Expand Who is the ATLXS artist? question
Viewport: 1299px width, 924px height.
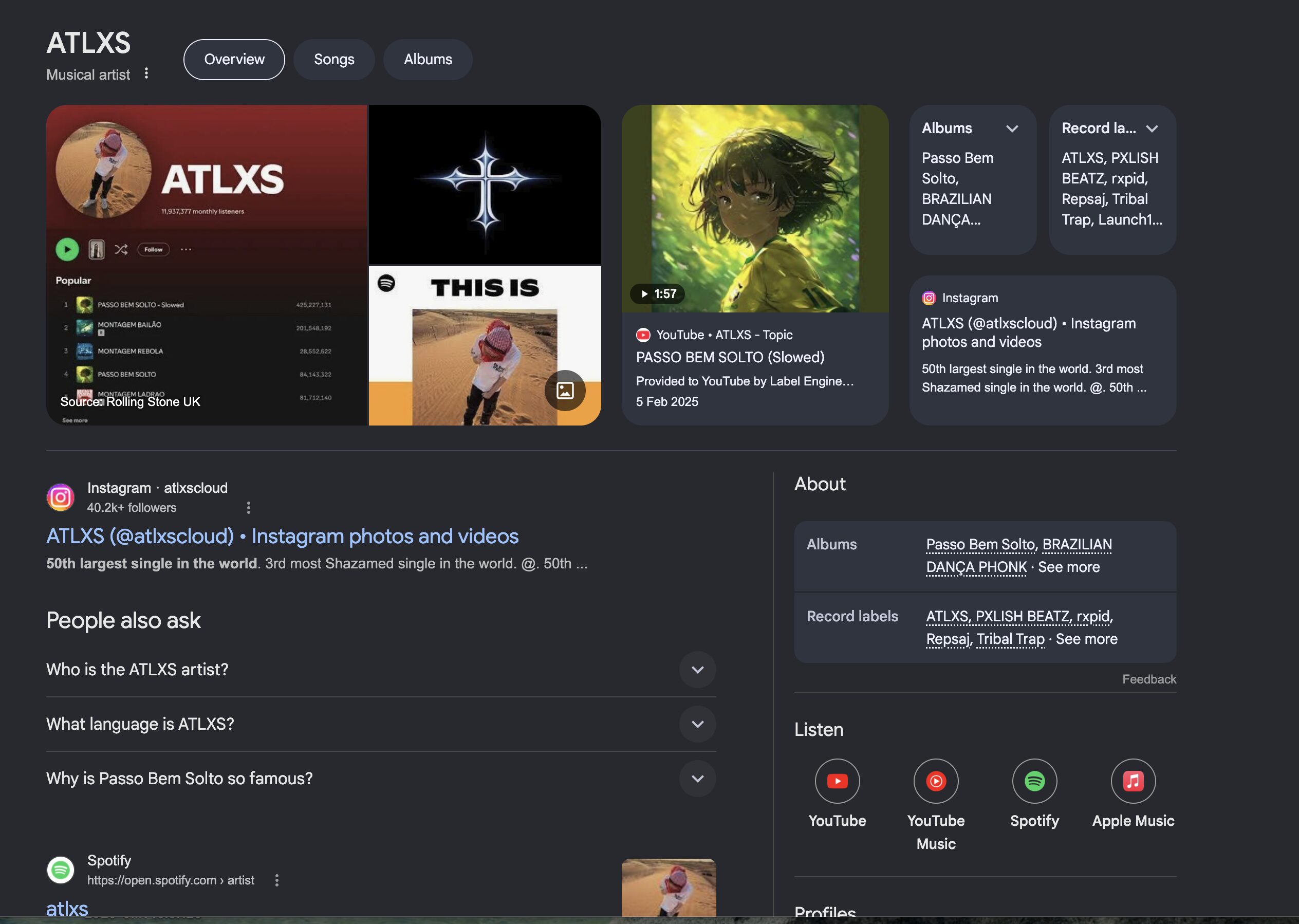click(381, 670)
